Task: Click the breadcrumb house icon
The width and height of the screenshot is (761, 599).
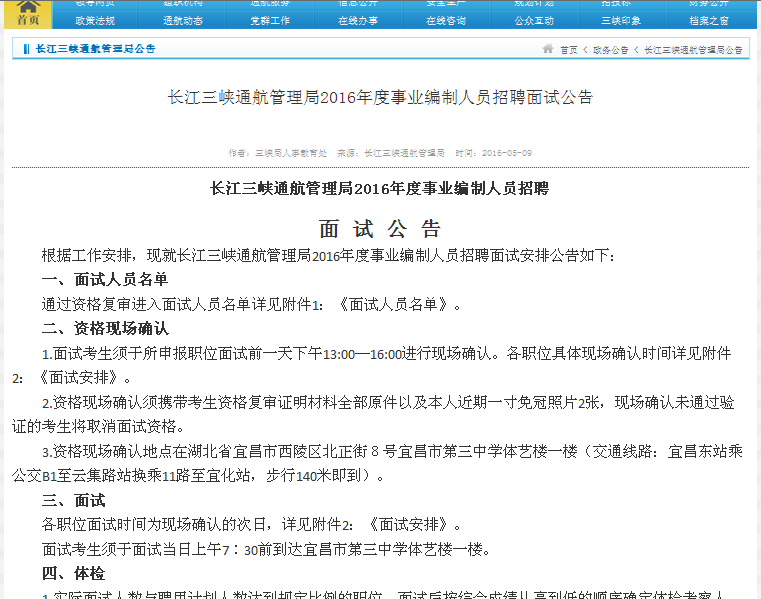Action: click(548, 49)
